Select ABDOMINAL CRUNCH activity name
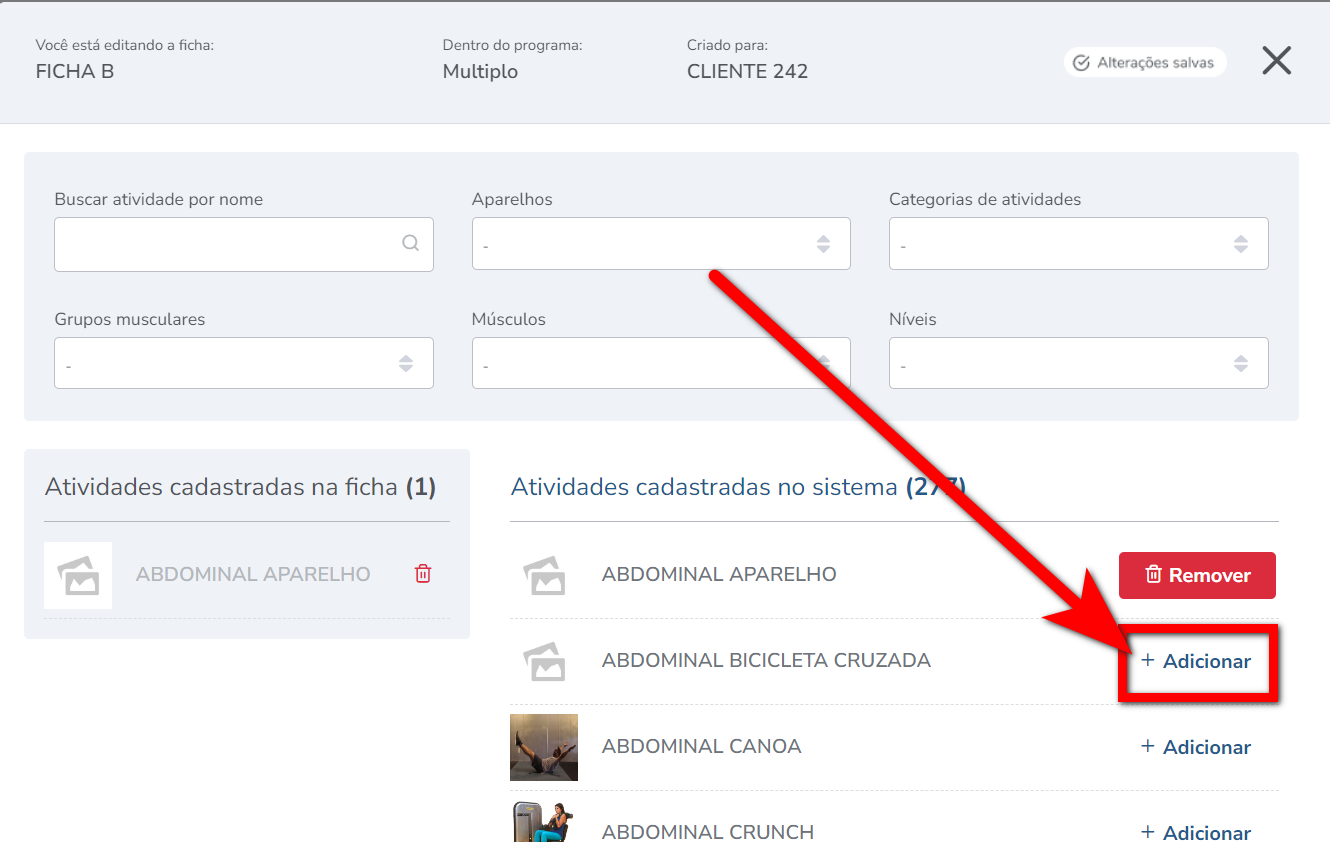 tap(708, 831)
